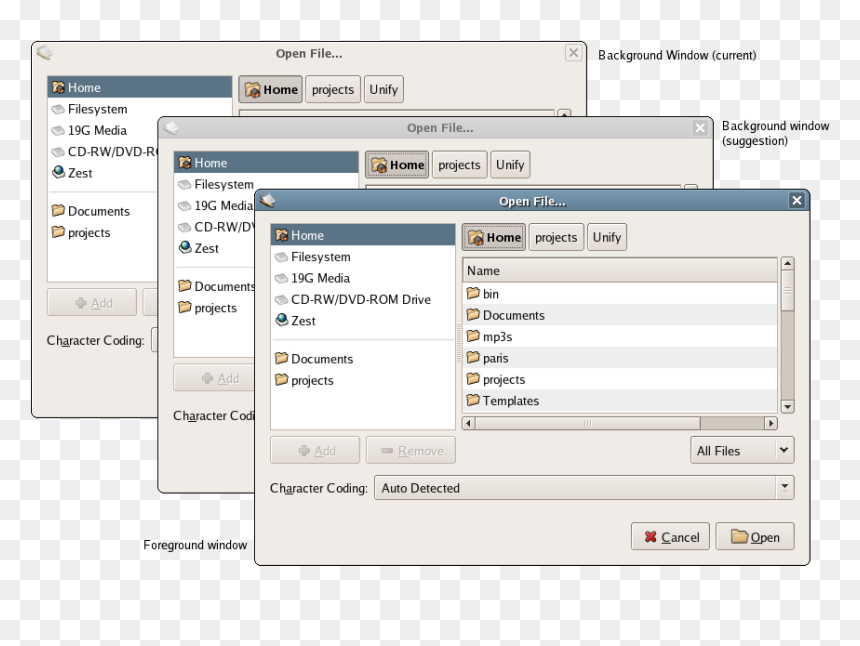Open projects bookmark in current background window
The height and width of the screenshot is (646, 860).
(x=103, y=233)
